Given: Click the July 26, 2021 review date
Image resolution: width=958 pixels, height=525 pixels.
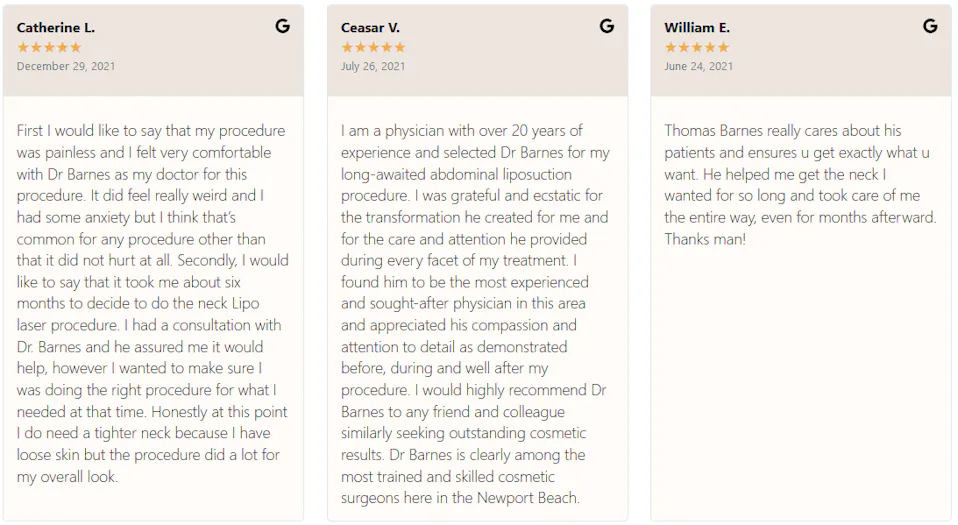Looking at the screenshot, I should coord(373,67).
